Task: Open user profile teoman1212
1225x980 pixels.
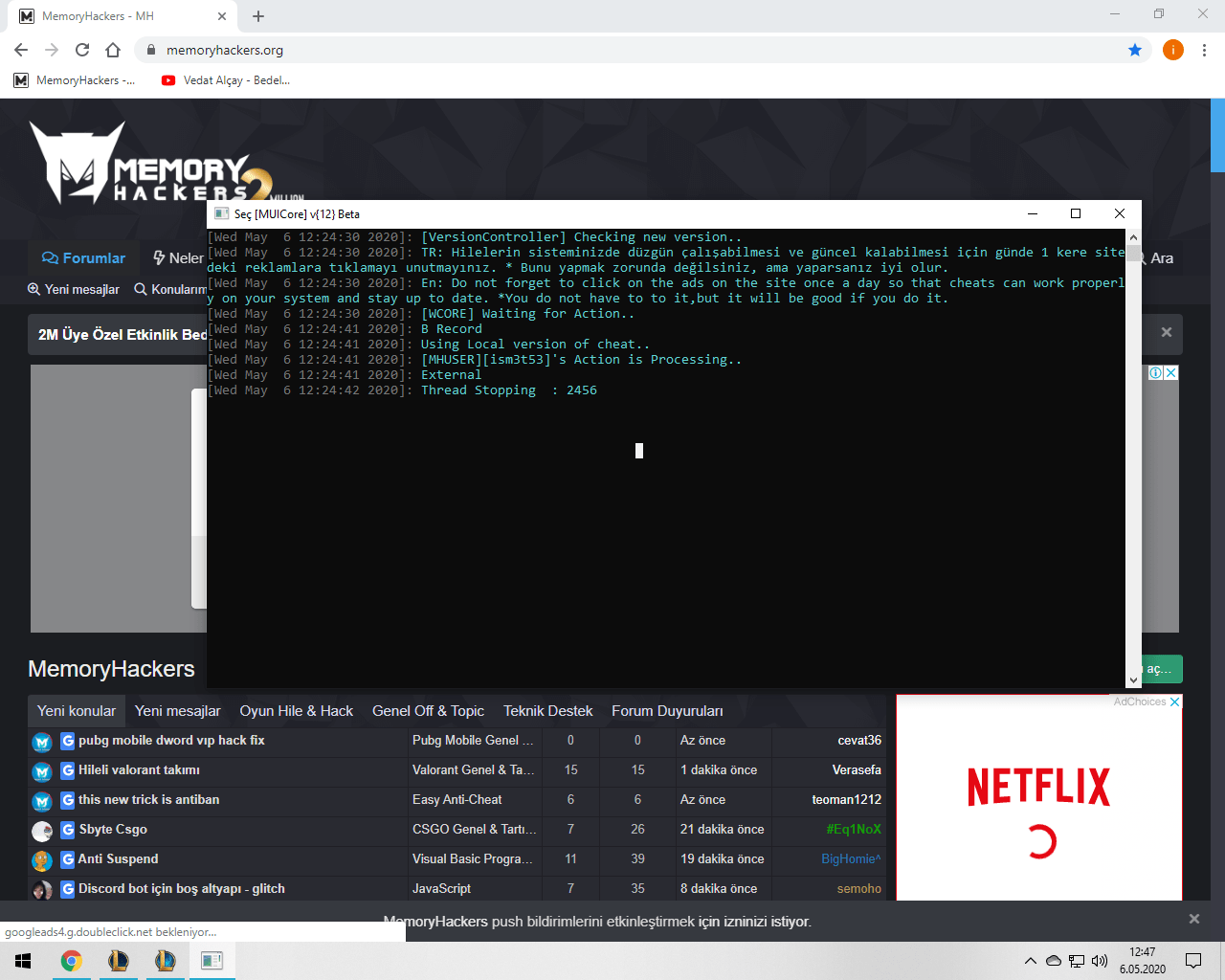Action: 847,800
